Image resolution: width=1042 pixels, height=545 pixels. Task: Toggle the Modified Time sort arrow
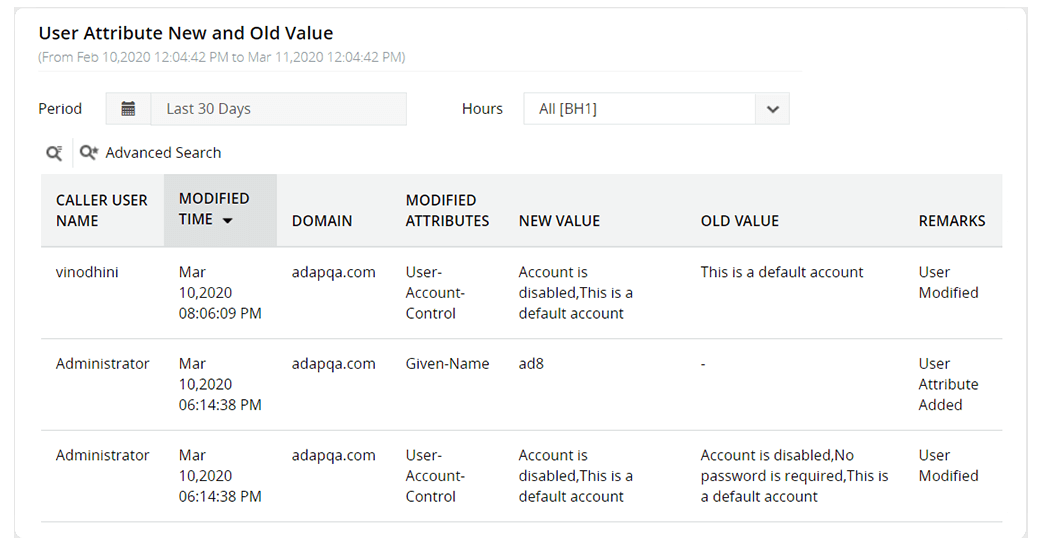[x=227, y=220]
